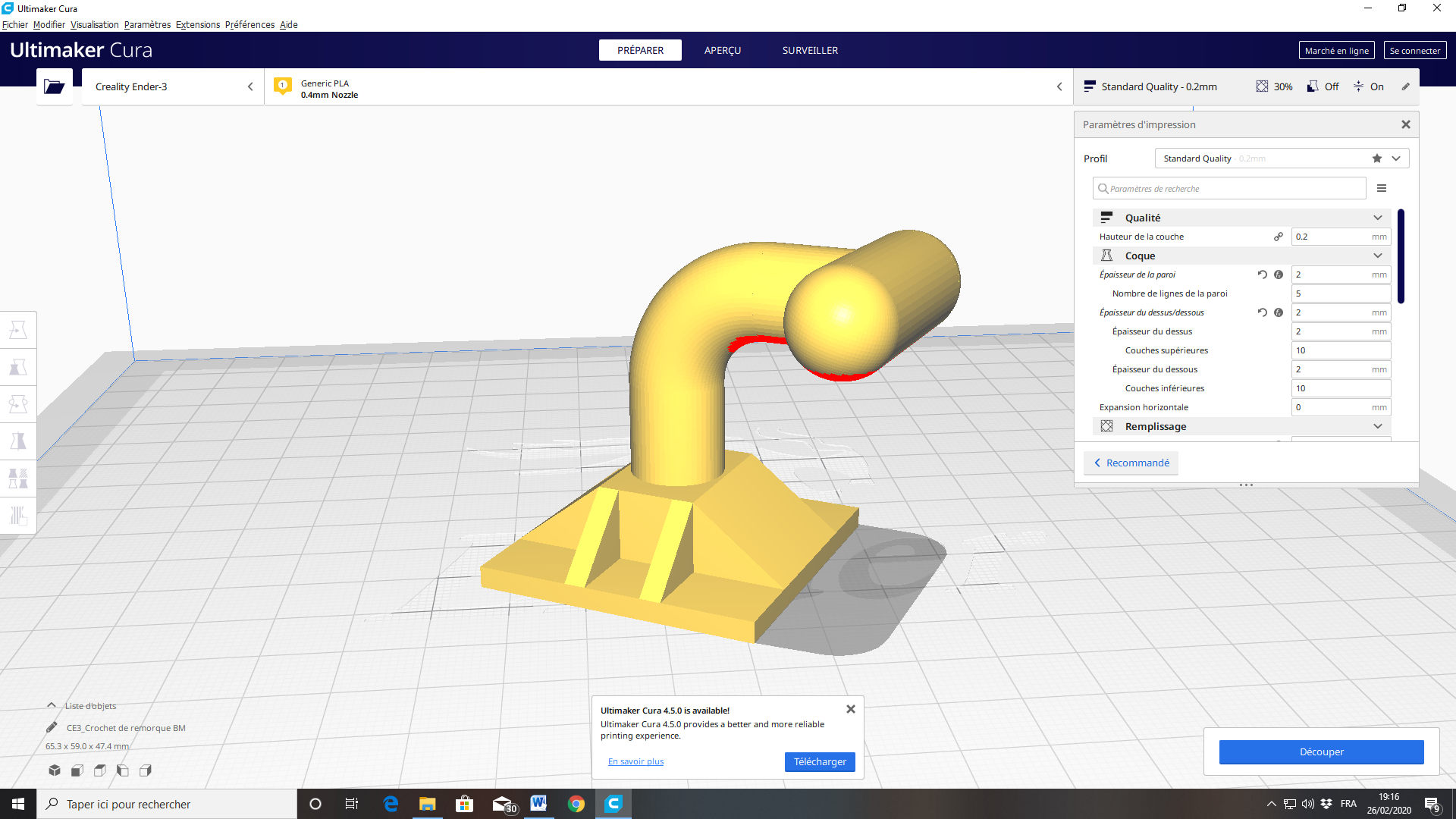Switch to left side view icon

tap(123, 770)
